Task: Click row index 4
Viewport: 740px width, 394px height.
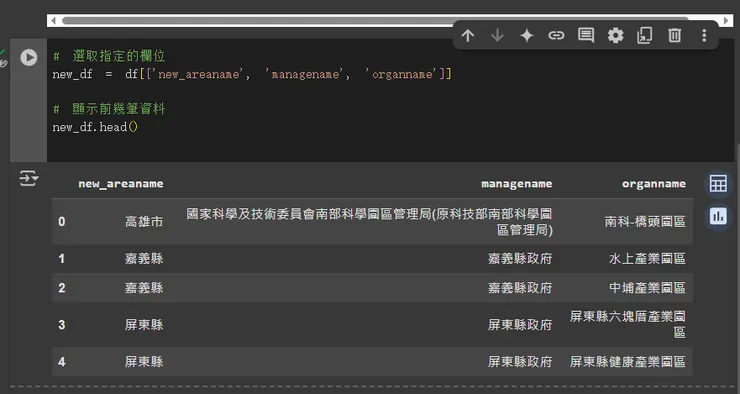Action: pyautogui.click(x=62, y=362)
